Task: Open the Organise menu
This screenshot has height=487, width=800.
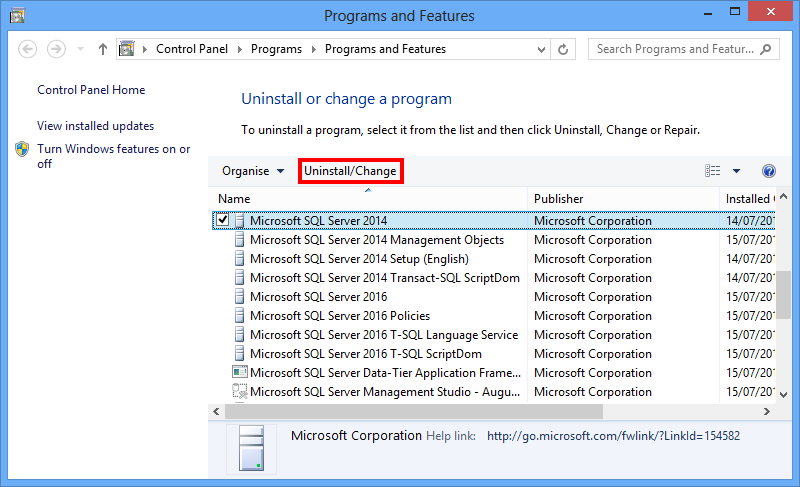Action: click(x=253, y=171)
